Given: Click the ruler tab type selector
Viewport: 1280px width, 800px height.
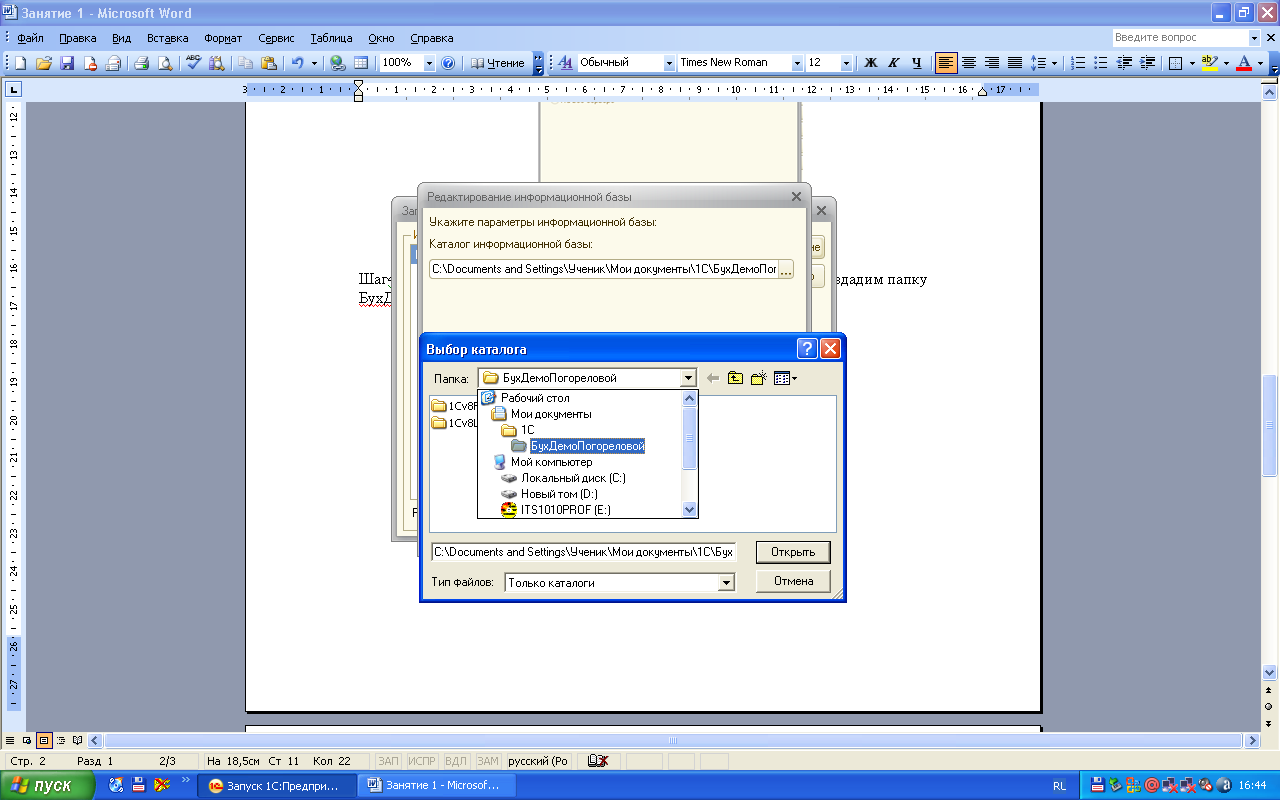Looking at the screenshot, I should [14, 90].
